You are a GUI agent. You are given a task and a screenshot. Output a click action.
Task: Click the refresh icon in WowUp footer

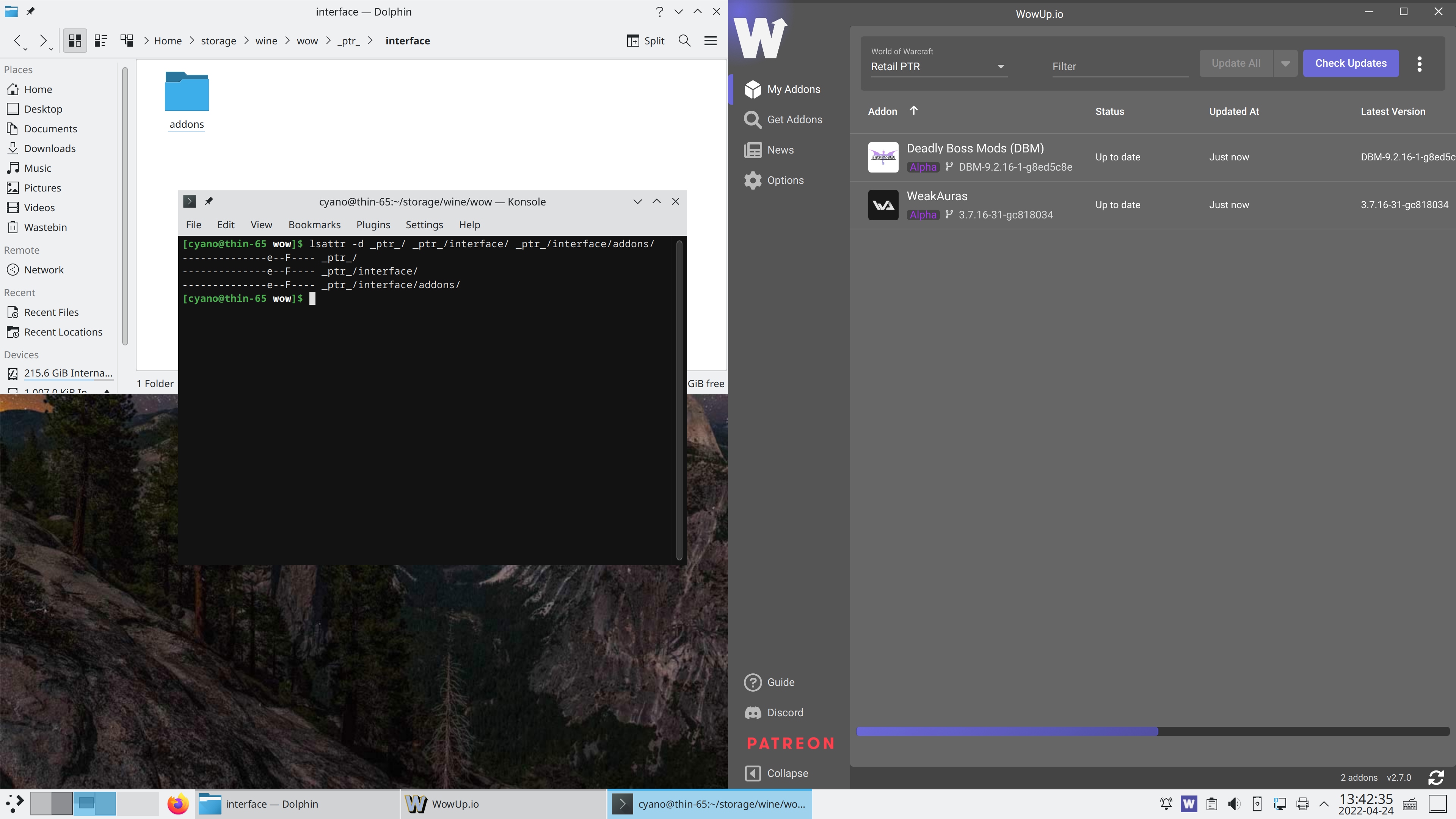[x=1436, y=778]
